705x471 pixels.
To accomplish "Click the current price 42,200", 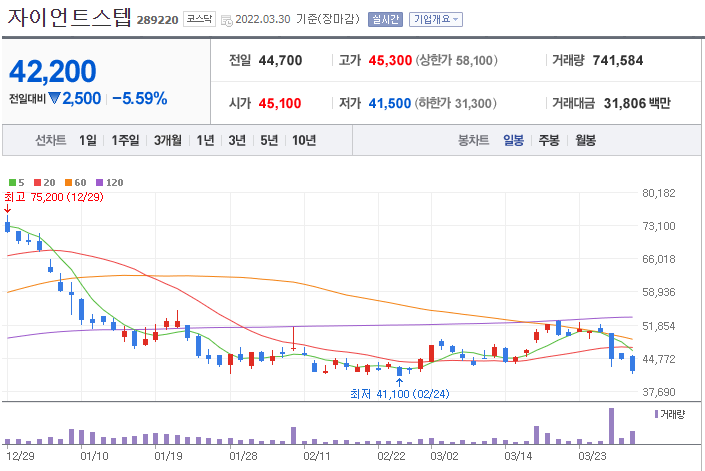I will point(53,71).
